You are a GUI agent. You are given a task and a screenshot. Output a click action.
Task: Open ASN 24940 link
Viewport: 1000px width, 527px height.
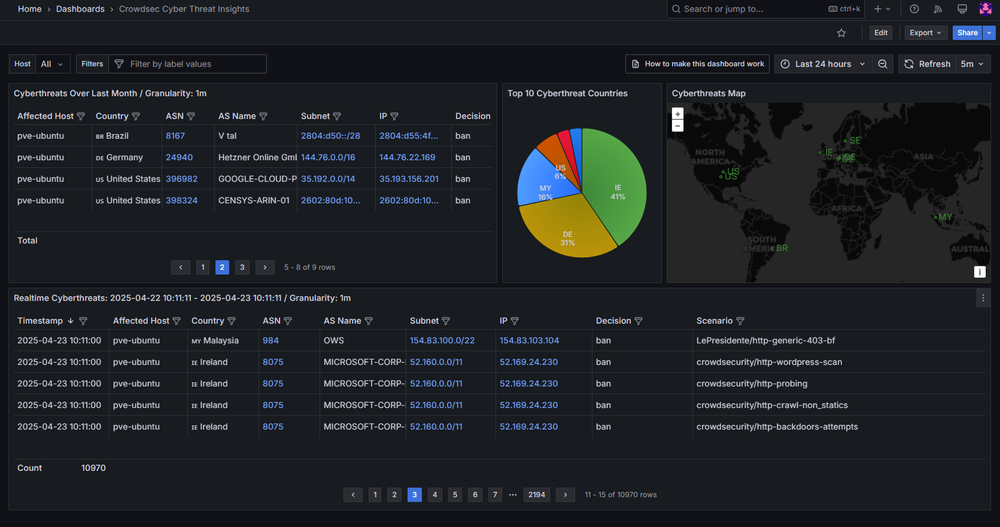(x=179, y=158)
